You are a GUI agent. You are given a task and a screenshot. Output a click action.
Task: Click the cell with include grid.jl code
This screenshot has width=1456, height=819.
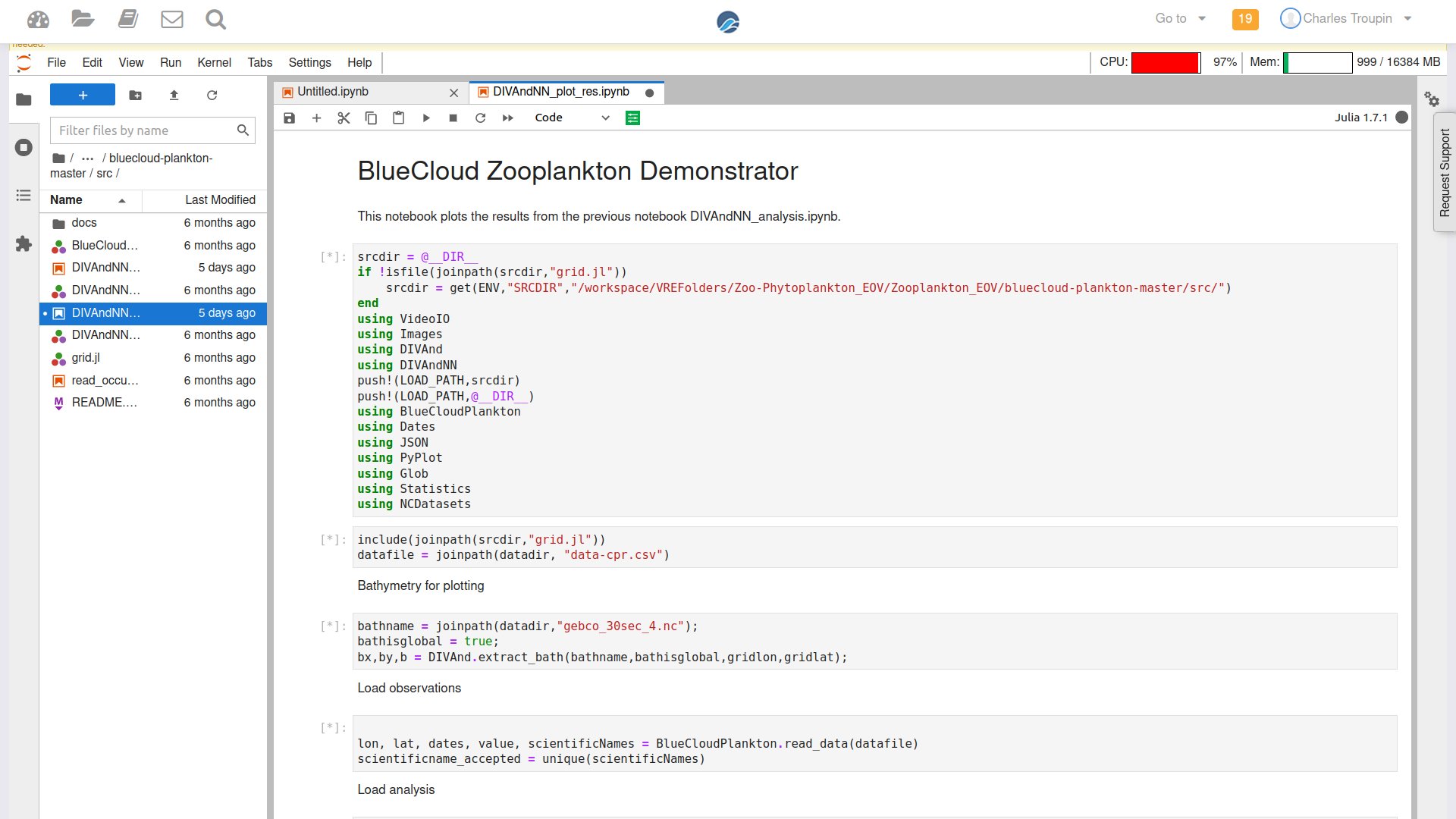(874, 548)
